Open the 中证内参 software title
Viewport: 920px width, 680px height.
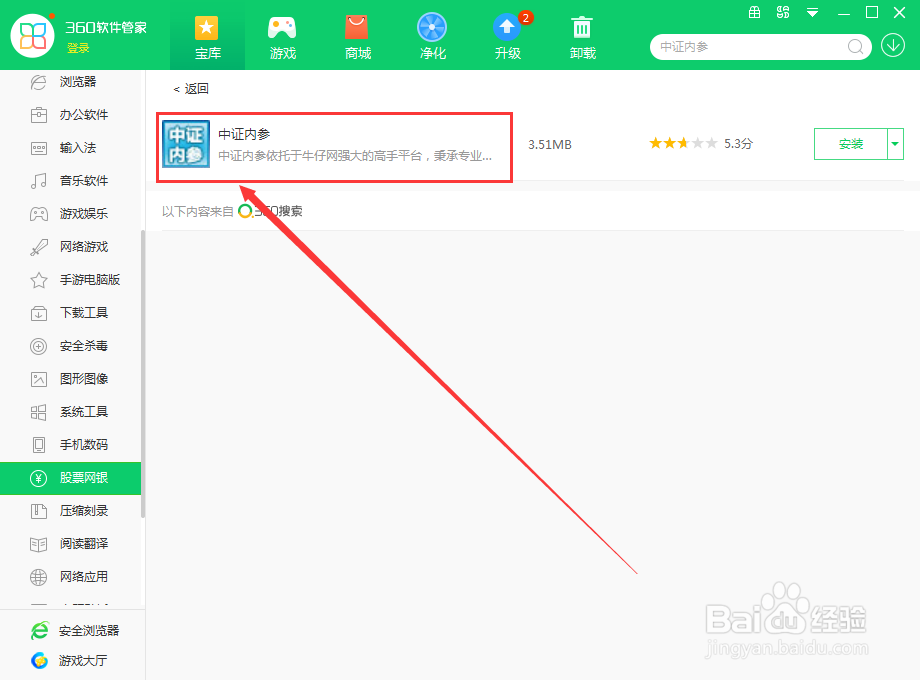tap(244, 134)
